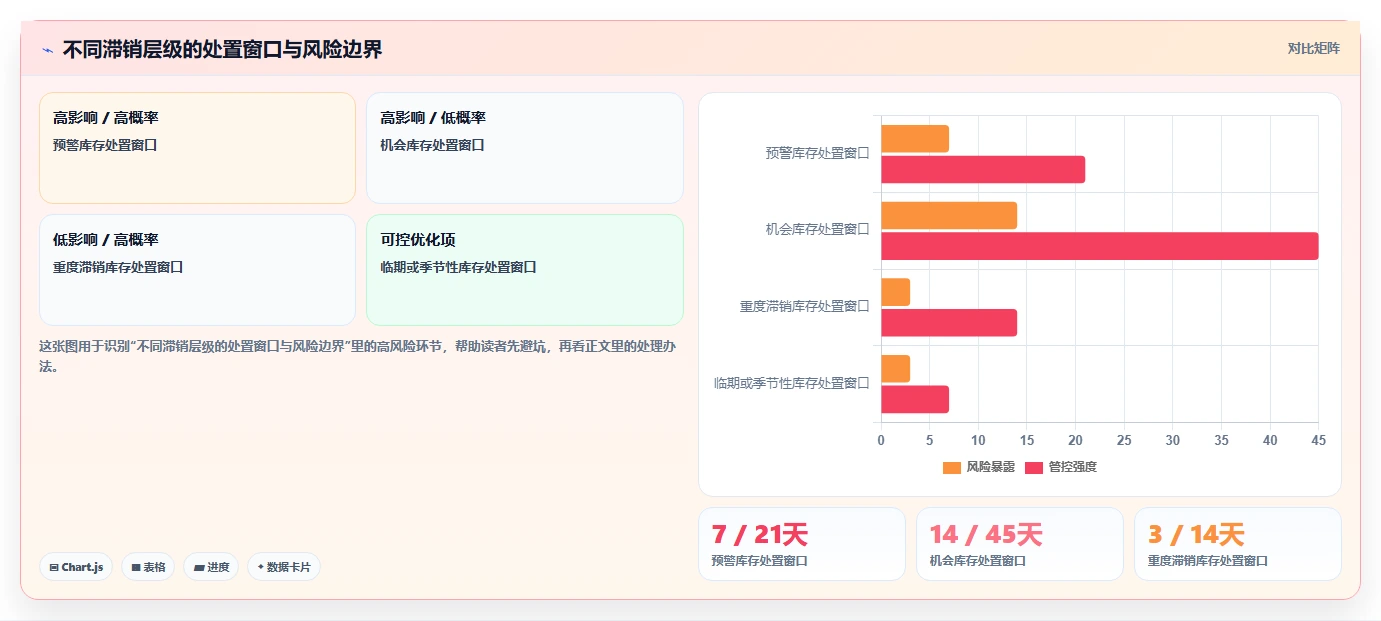Screen dimensions: 1381x621
Task: Click orange bar for 重度滞销库存处置窗口
Action: tap(895, 292)
